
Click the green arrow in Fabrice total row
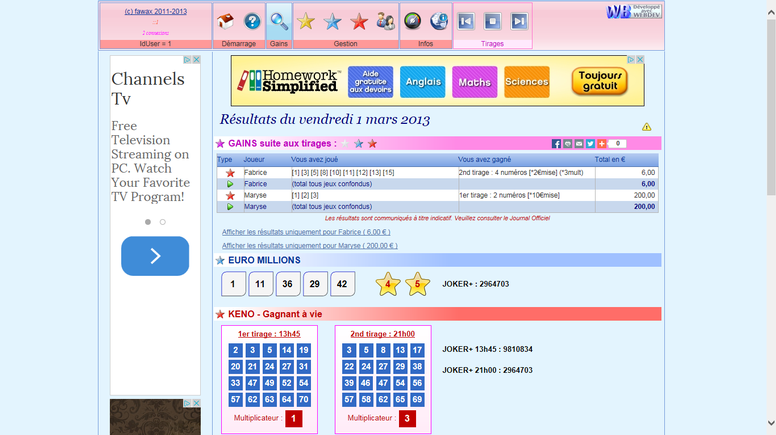230,184
